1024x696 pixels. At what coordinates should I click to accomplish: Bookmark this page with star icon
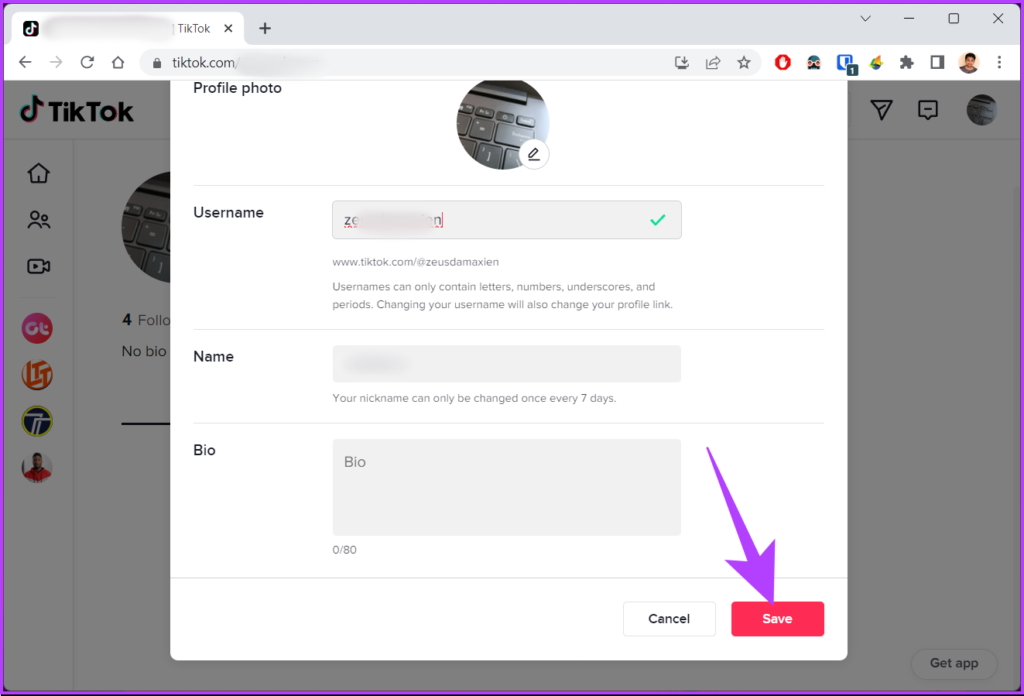(x=744, y=62)
